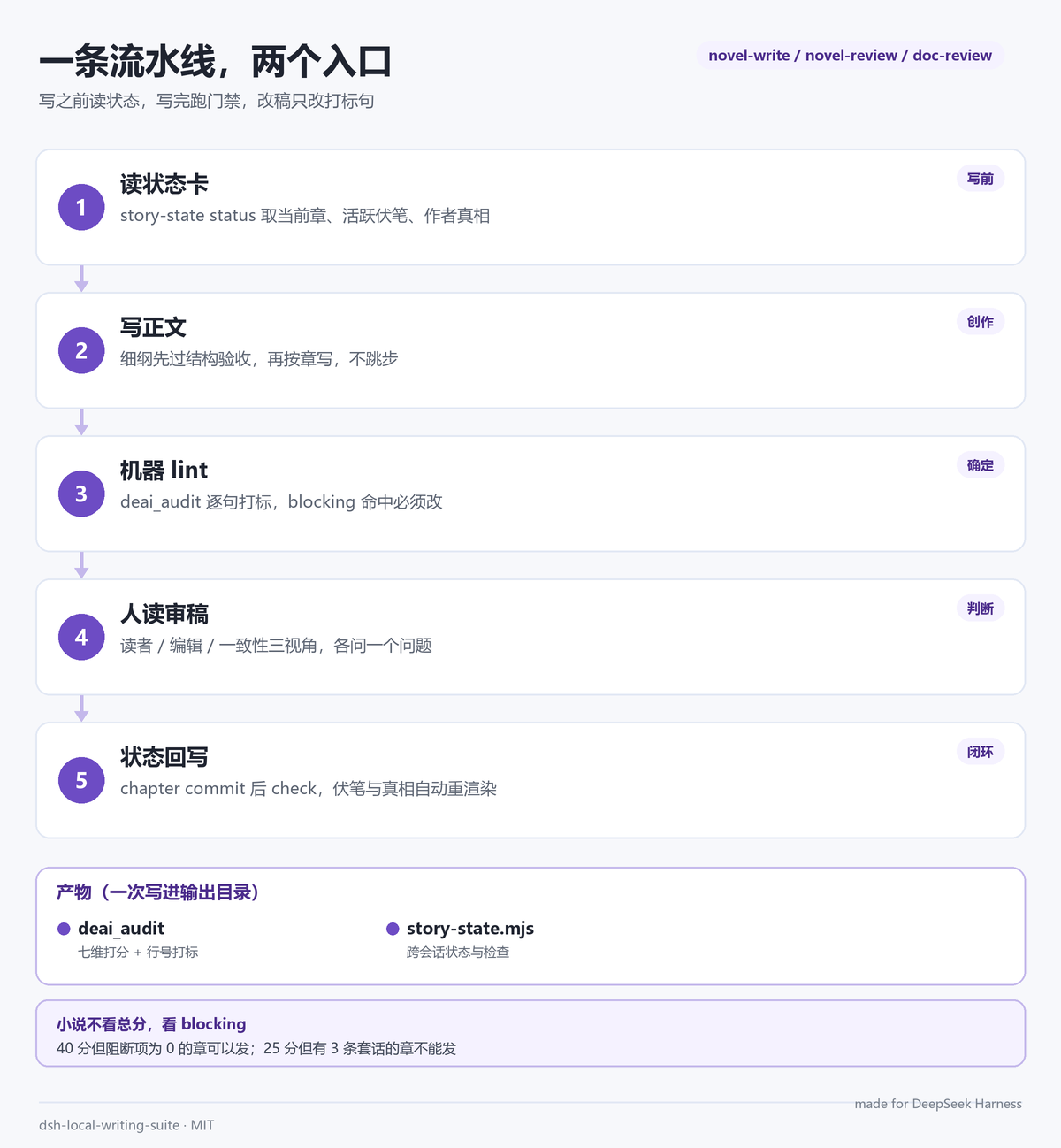Click the 细纲先过结构验收 description line
This screenshot has width=1061, height=1148.
click(259, 359)
